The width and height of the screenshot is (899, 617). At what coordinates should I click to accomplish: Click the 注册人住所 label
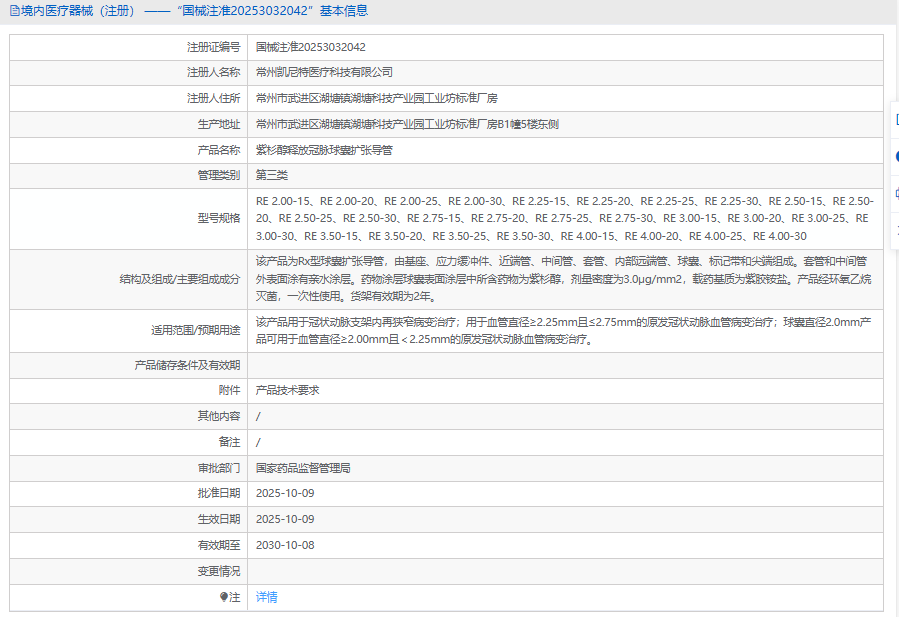tap(213, 98)
